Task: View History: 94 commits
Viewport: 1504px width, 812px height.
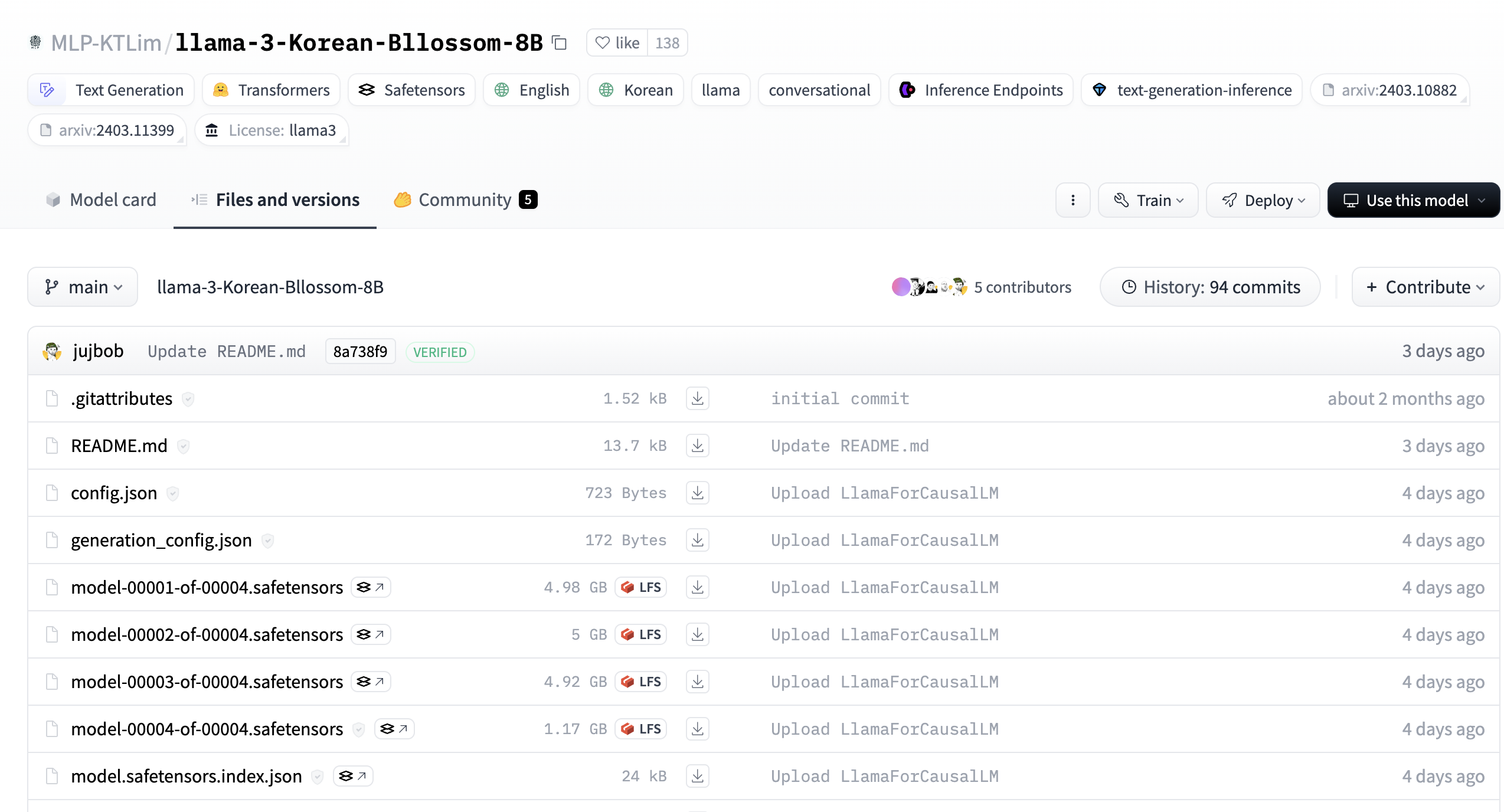Action: (x=1210, y=287)
